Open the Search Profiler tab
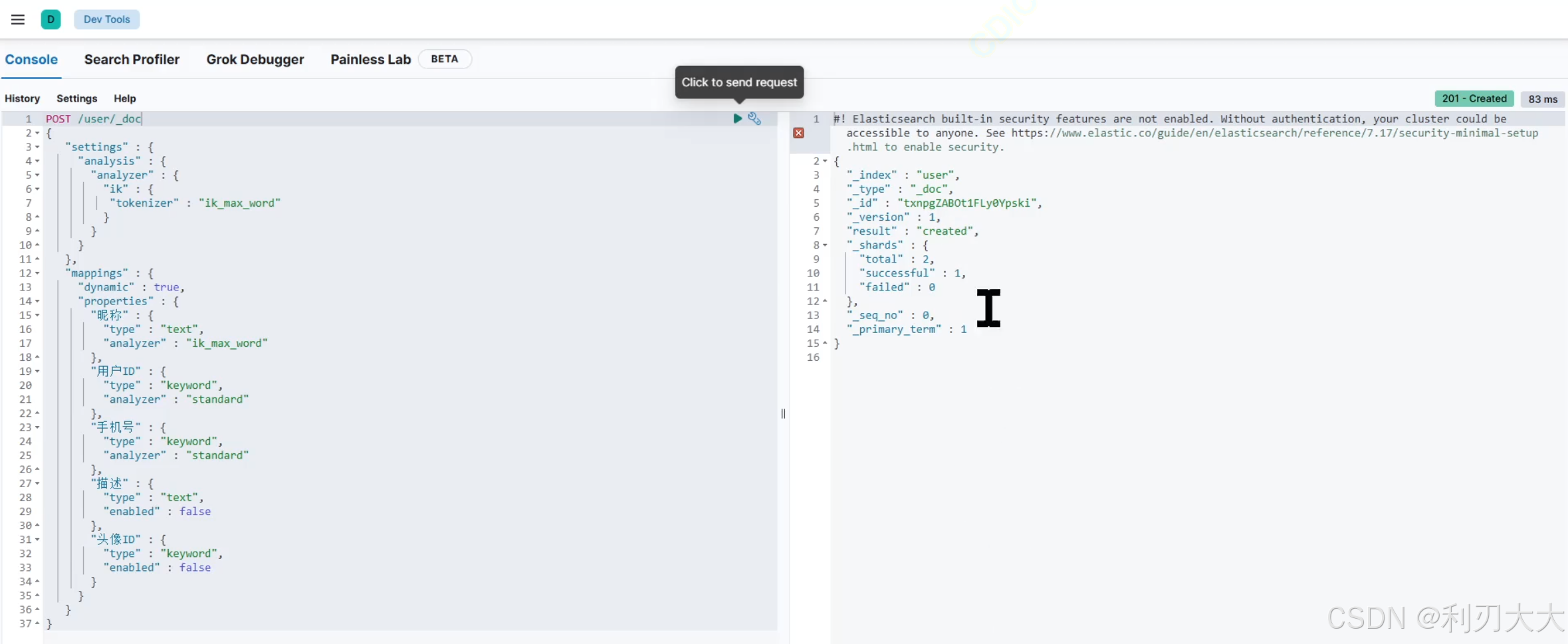Viewport: 1568px width, 644px height. coord(132,59)
